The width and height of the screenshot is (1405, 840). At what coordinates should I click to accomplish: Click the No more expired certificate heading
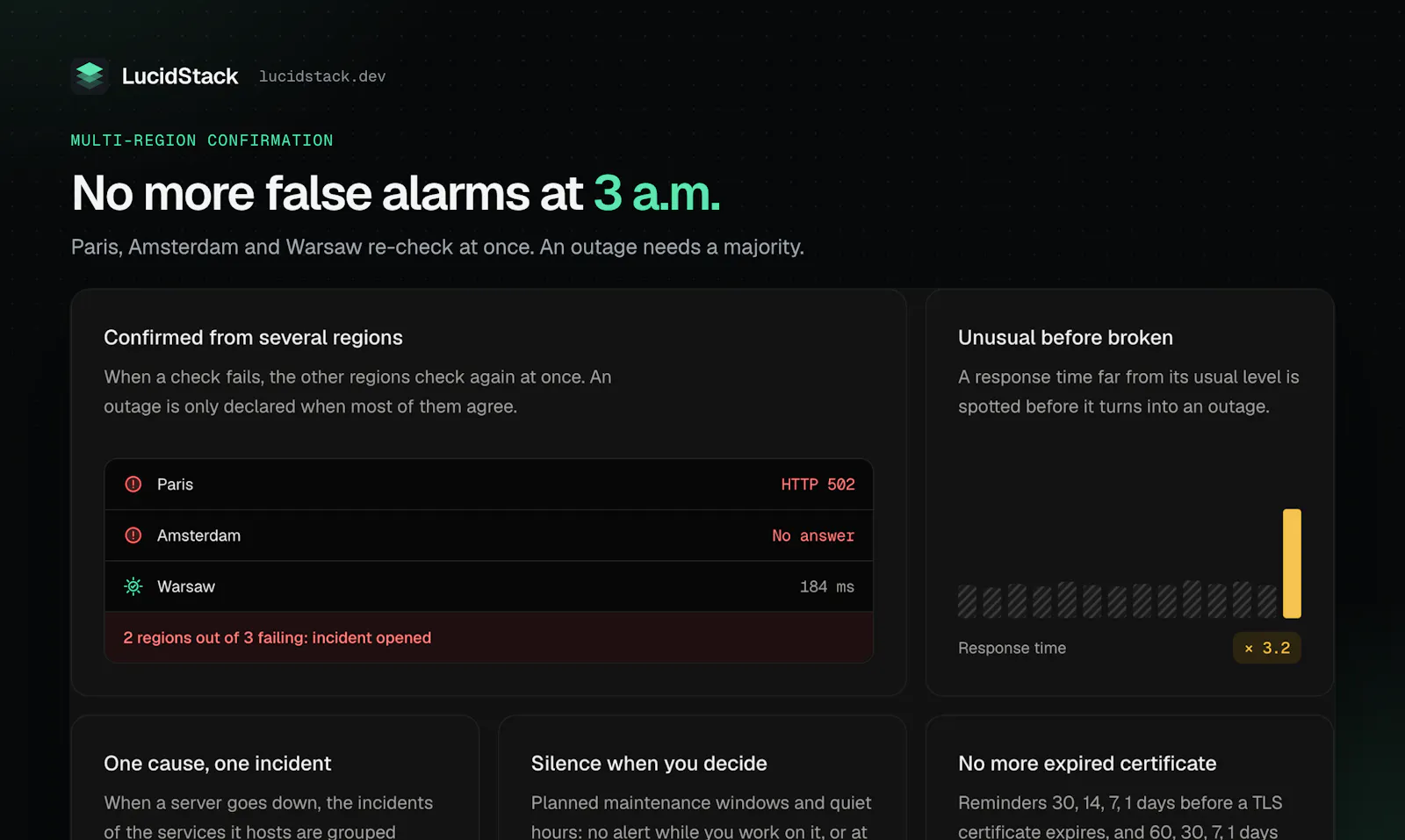pyautogui.click(x=1087, y=764)
